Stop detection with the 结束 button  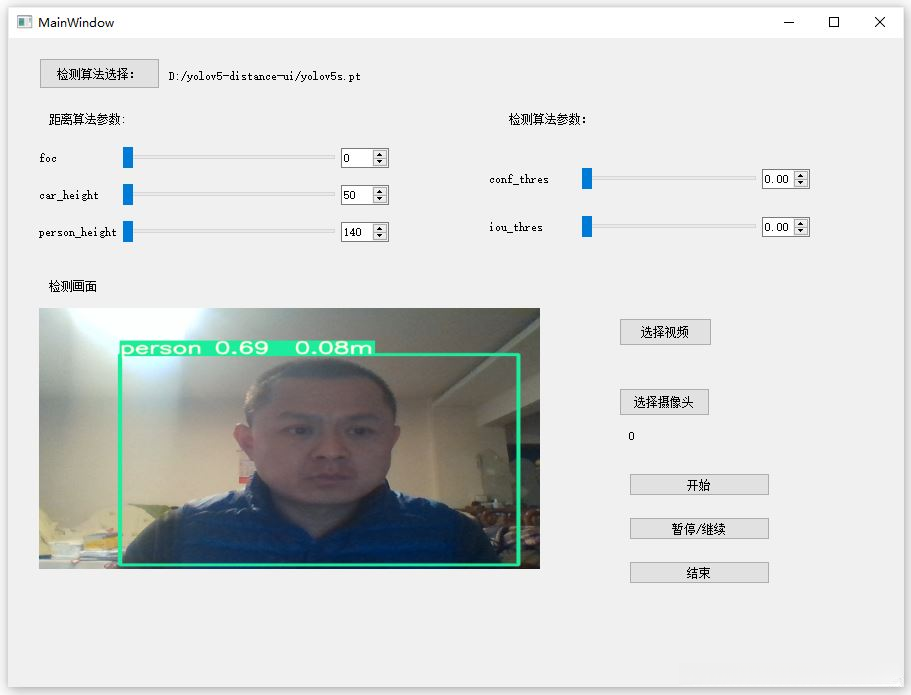pos(699,572)
